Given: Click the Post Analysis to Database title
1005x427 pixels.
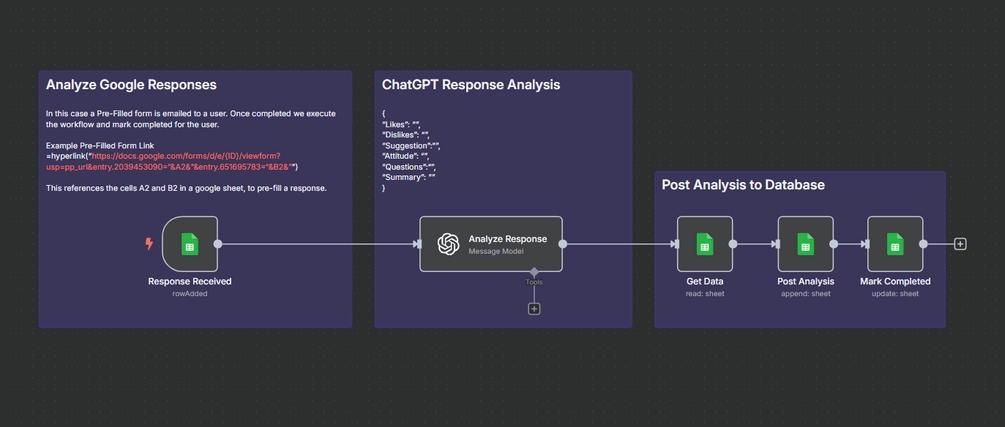Looking at the screenshot, I should point(743,185).
